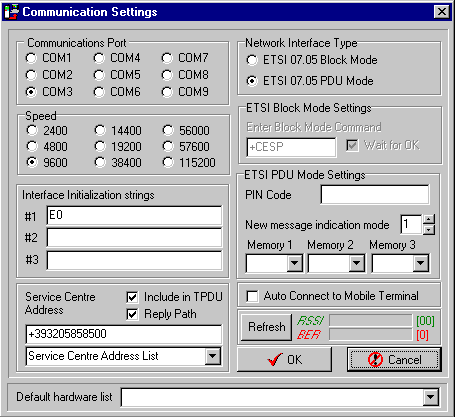Select the COM1 port radio button
Image resolution: width=455 pixels, height=417 pixels.
point(31,58)
